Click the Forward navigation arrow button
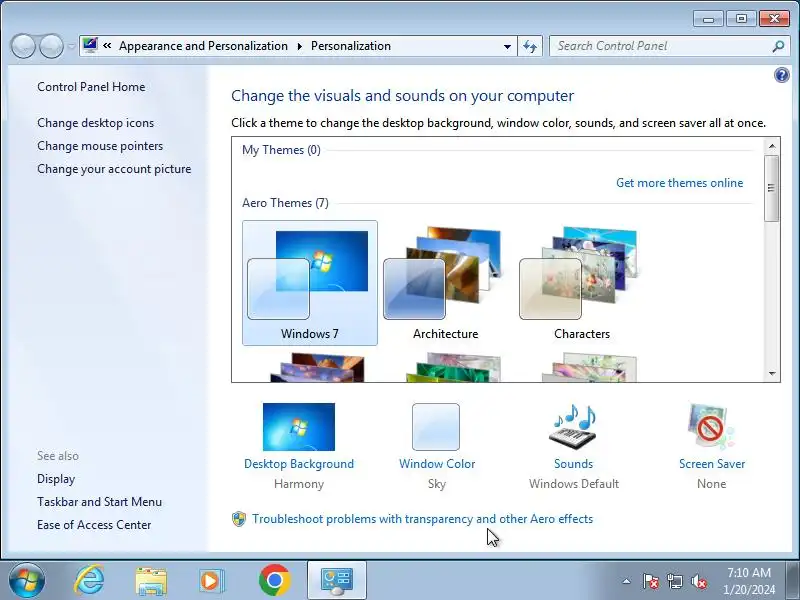Image resolution: width=800 pixels, height=600 pixels. click(x=51, y=46)
